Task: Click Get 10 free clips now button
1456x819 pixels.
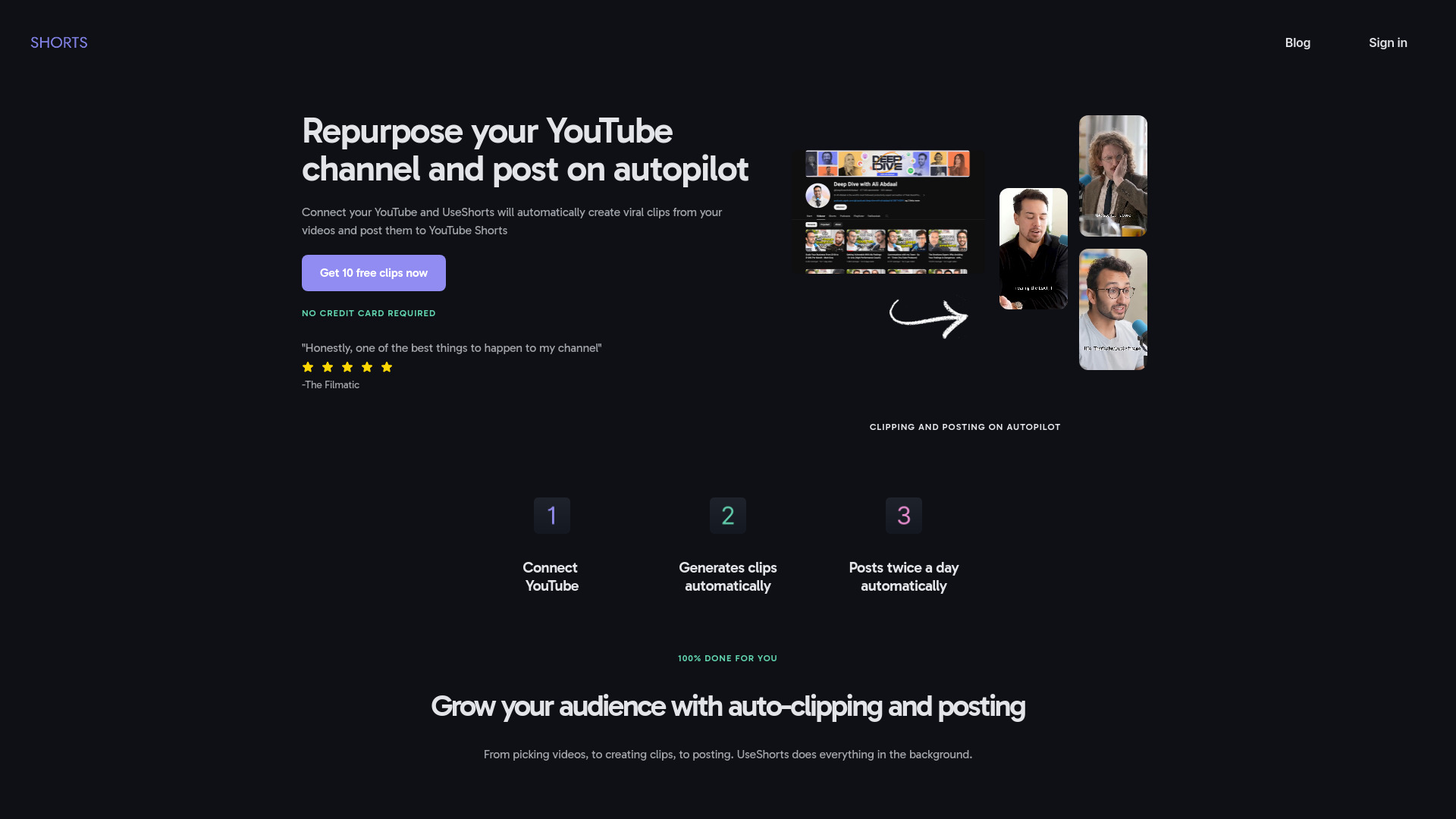Action: (x=374, y=273)
